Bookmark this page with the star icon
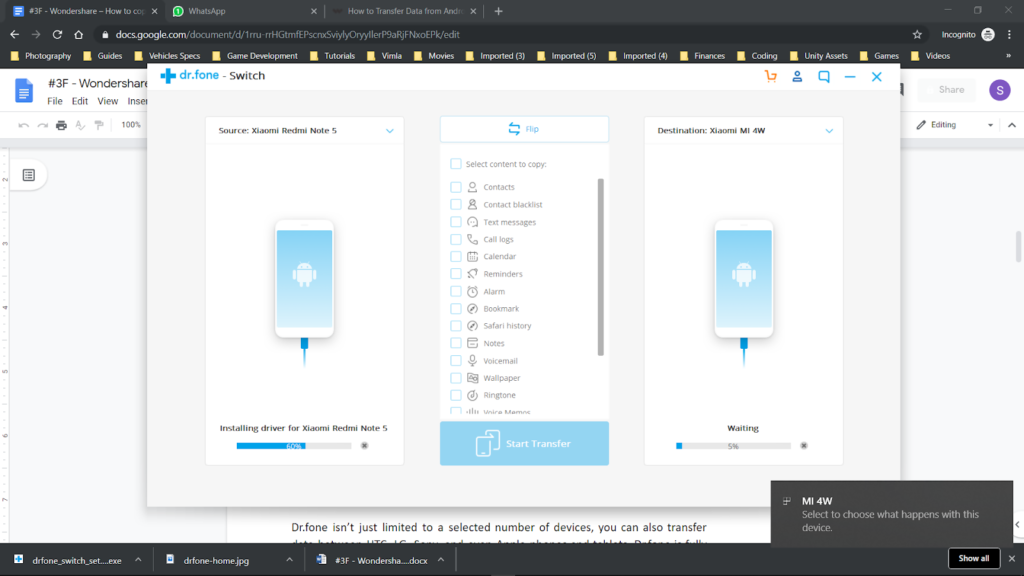Viewport: 1024px width, 576px height. pyautogui.click(x=918, y=35)
